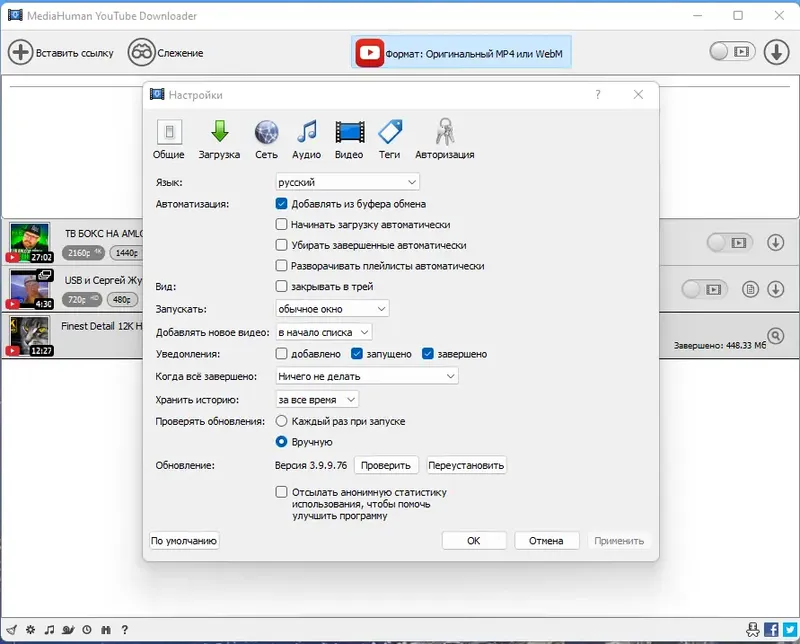Image resolution: width=800 pixels, height=644 pixels.
Task: Click the Start all downloads arrow icon
Action: 776,52
